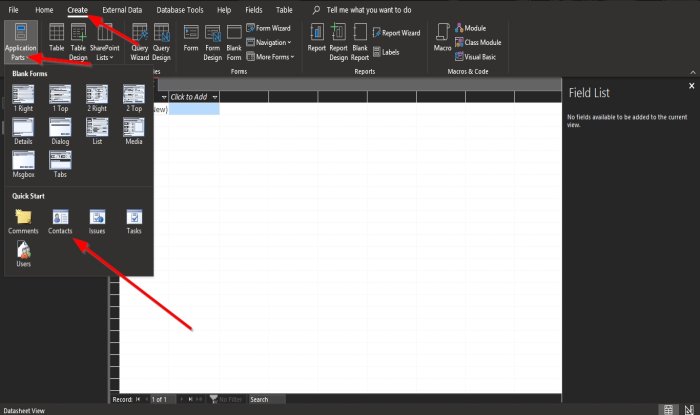Open Table Design
The width and height of the screenshot is (700, 415).
coord(78,42)
